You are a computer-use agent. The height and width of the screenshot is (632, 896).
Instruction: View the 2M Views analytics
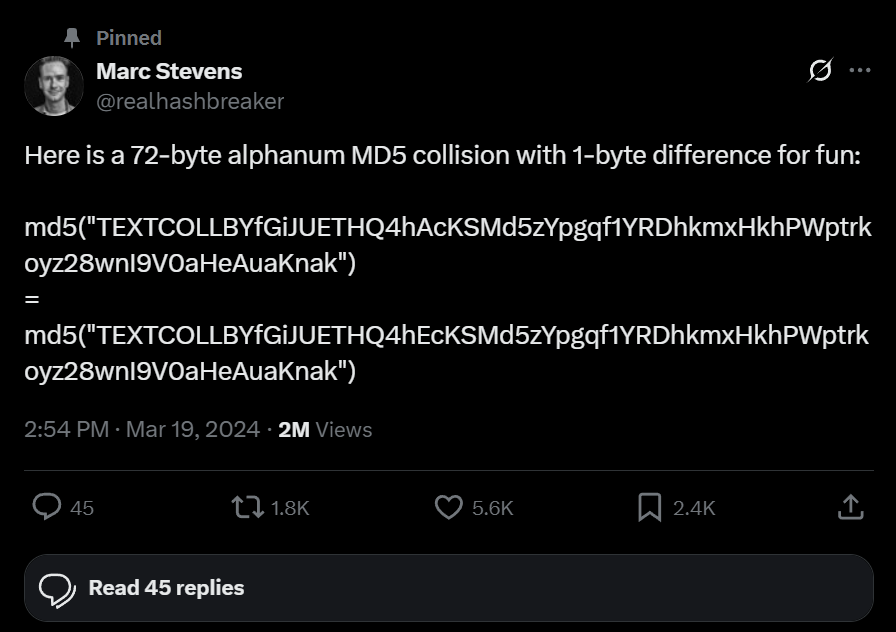click(325, 430)
